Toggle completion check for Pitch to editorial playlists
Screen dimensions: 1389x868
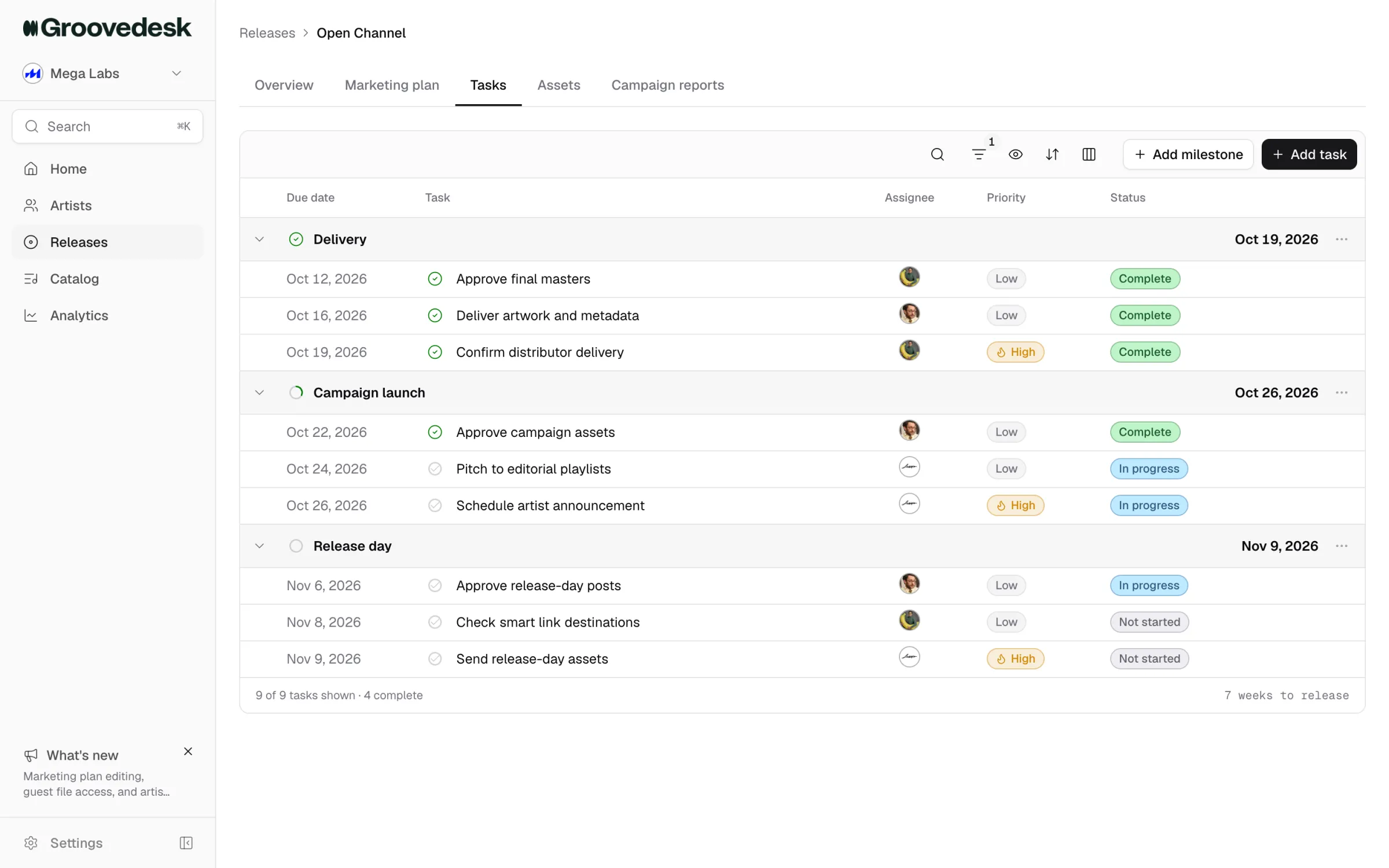(435, 469)
